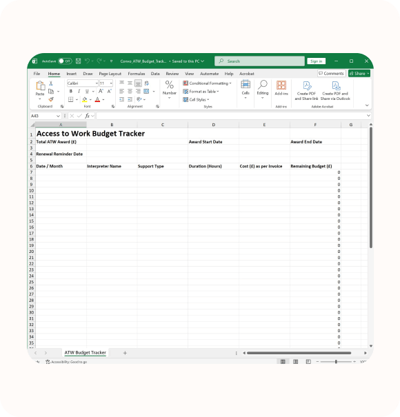This screenshot has width=400, height=417.
Task: Click the Number percent button
Action: click(169, 88)
